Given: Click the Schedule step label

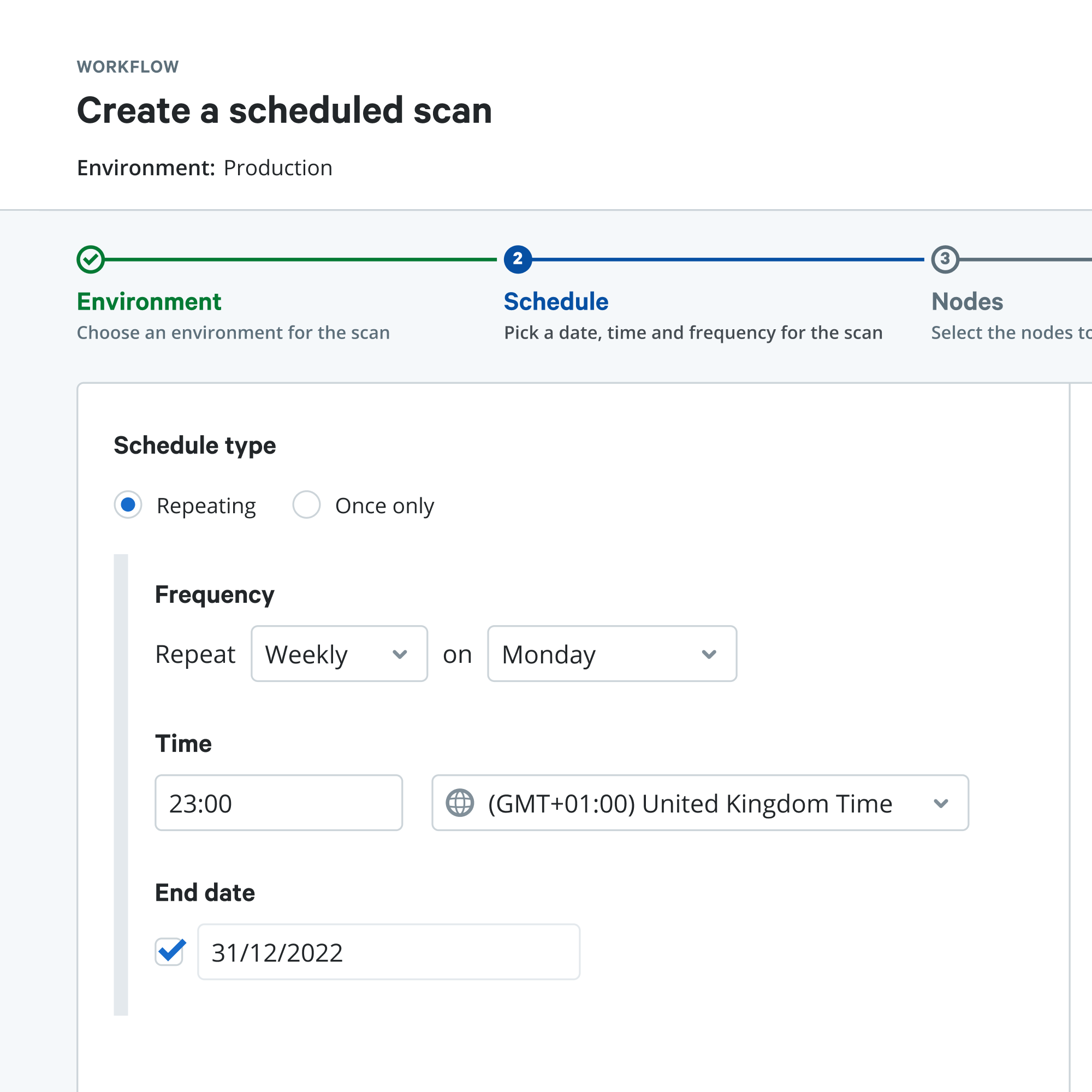Looking at the screenshot, I should 556,302.
